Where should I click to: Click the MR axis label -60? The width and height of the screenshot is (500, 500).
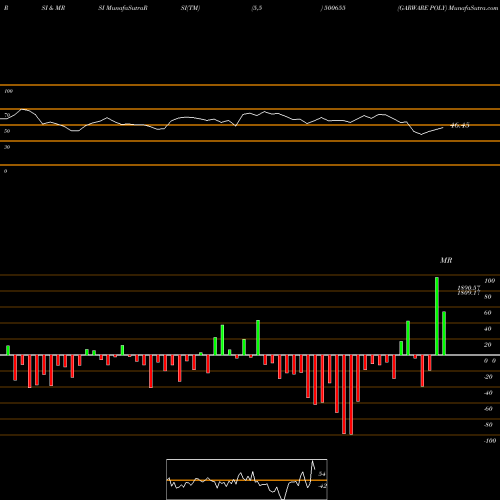488,409
